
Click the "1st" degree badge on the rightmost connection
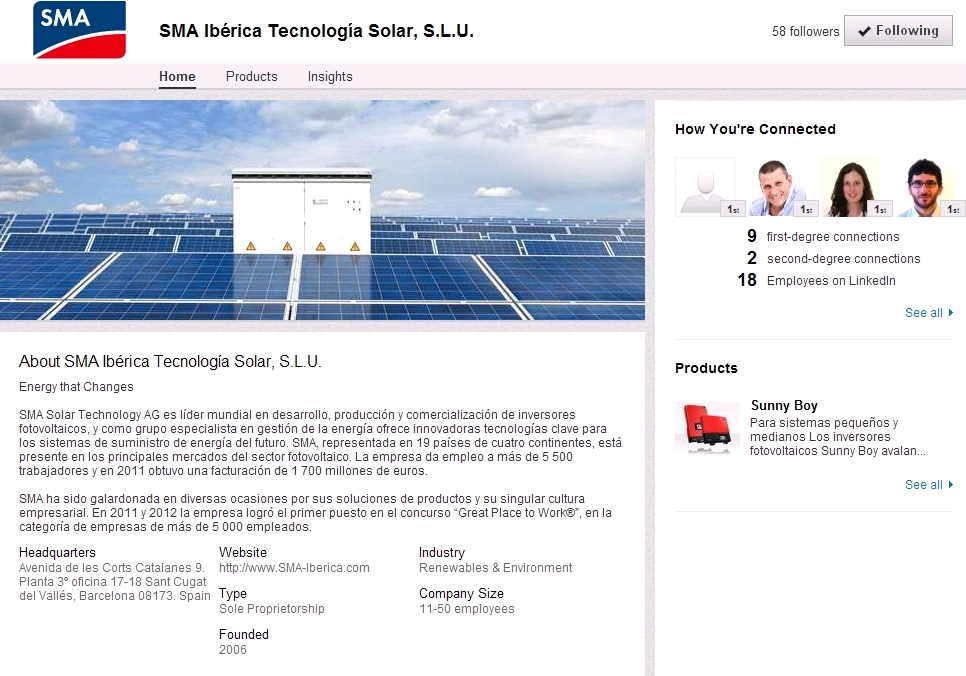coord(950,207)
